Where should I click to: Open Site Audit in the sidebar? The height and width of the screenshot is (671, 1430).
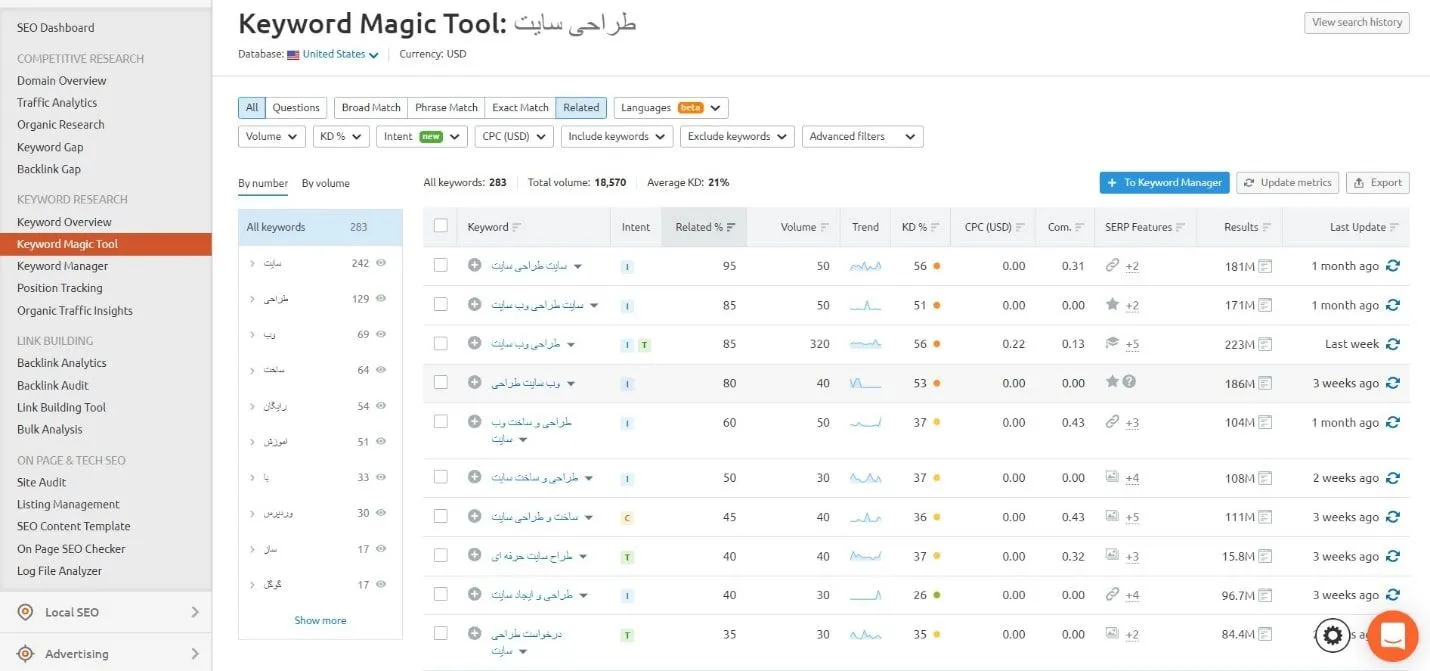pos(41,482)
